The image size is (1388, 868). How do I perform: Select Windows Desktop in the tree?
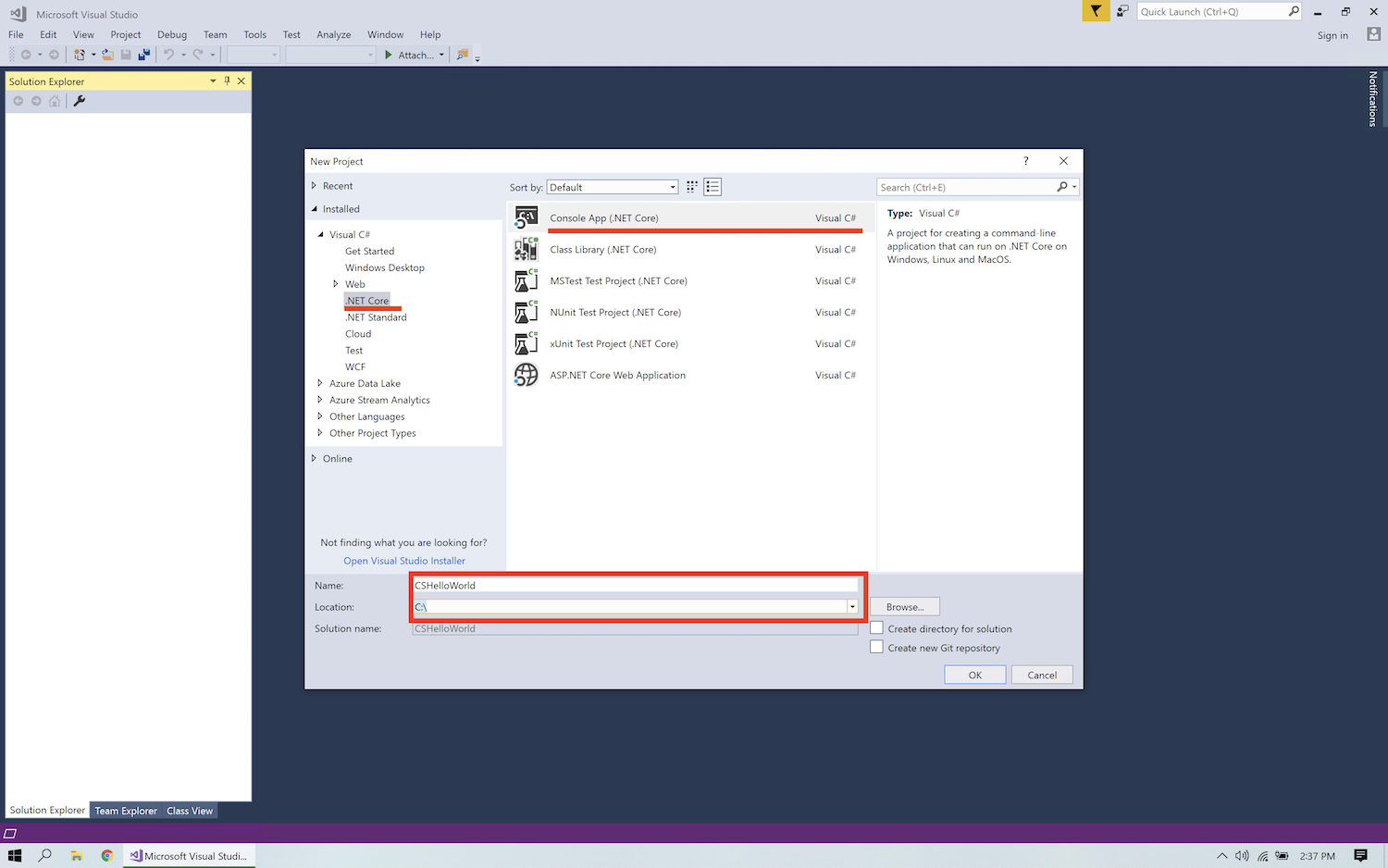385,267
